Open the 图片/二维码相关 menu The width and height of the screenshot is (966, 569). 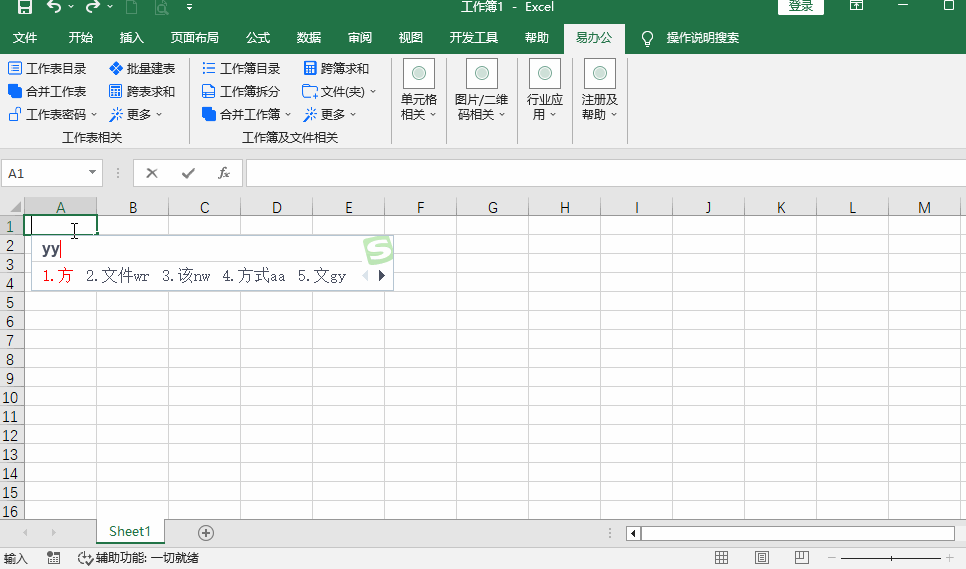(x=481, y=90)
